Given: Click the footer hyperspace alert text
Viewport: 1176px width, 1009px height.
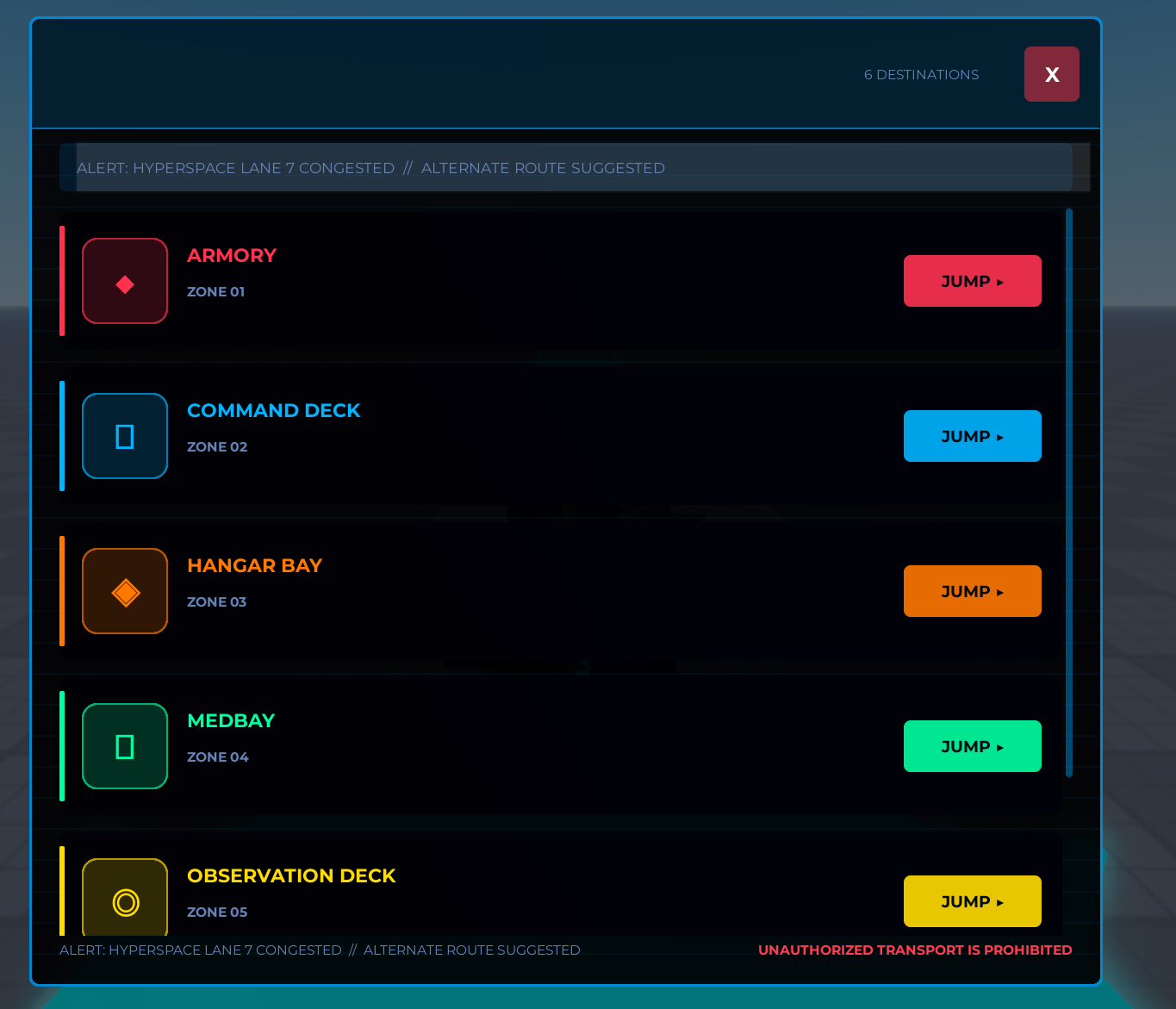Looking at the screenshot, I should click(x=320, y=950).
